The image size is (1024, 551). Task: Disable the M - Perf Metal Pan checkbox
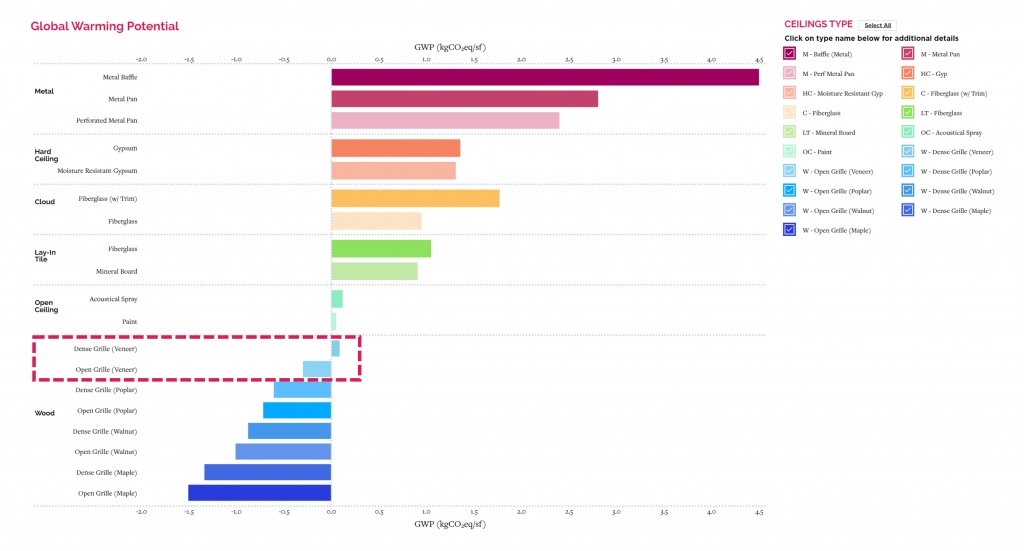click(790, 73)
